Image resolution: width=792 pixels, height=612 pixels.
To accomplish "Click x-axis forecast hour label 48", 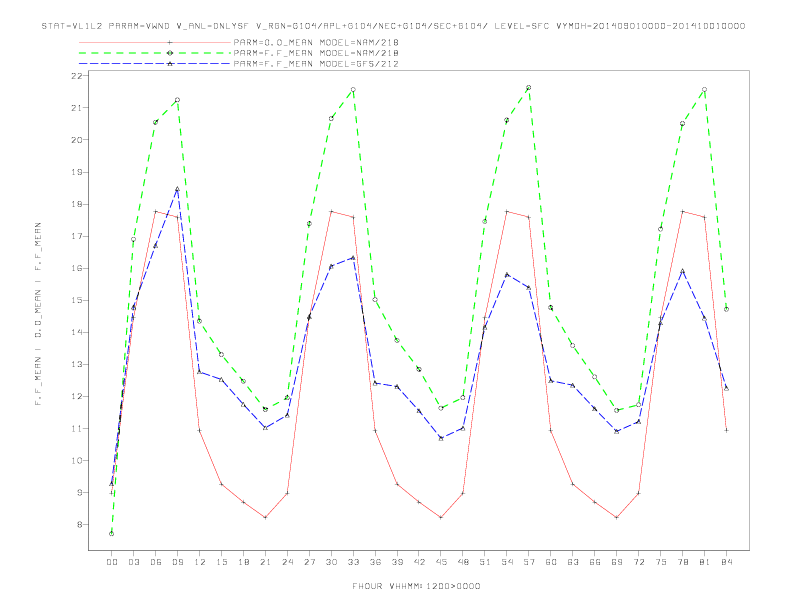I will (x=463, y=562).
